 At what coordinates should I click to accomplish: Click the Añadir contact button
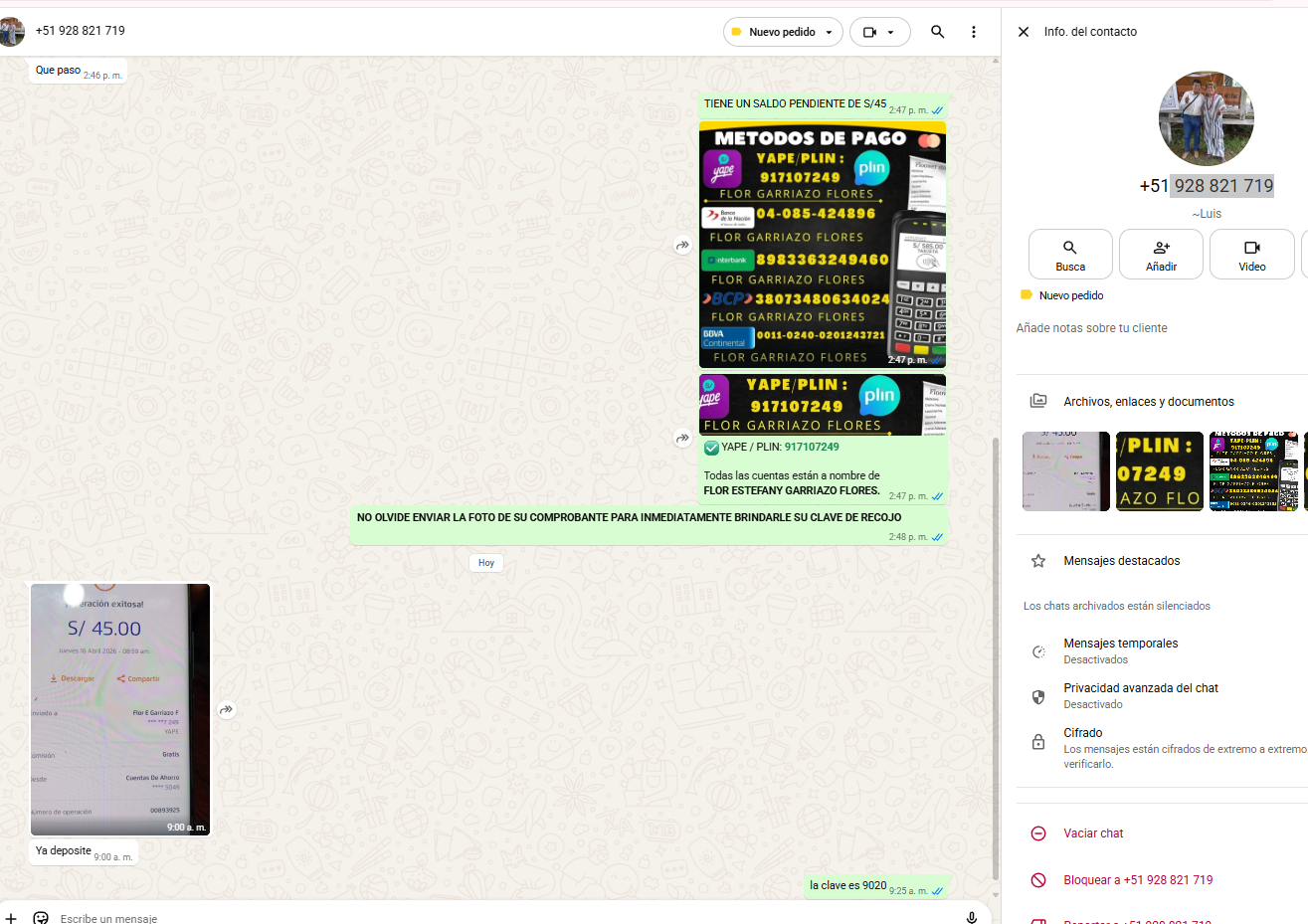pos(1161,255)
